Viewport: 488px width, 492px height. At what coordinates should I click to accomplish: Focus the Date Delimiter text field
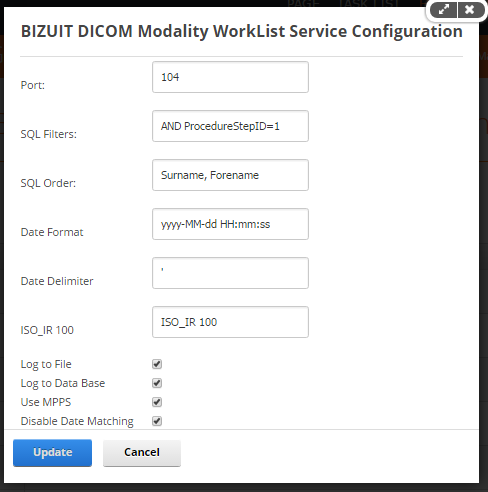point(230,273)
